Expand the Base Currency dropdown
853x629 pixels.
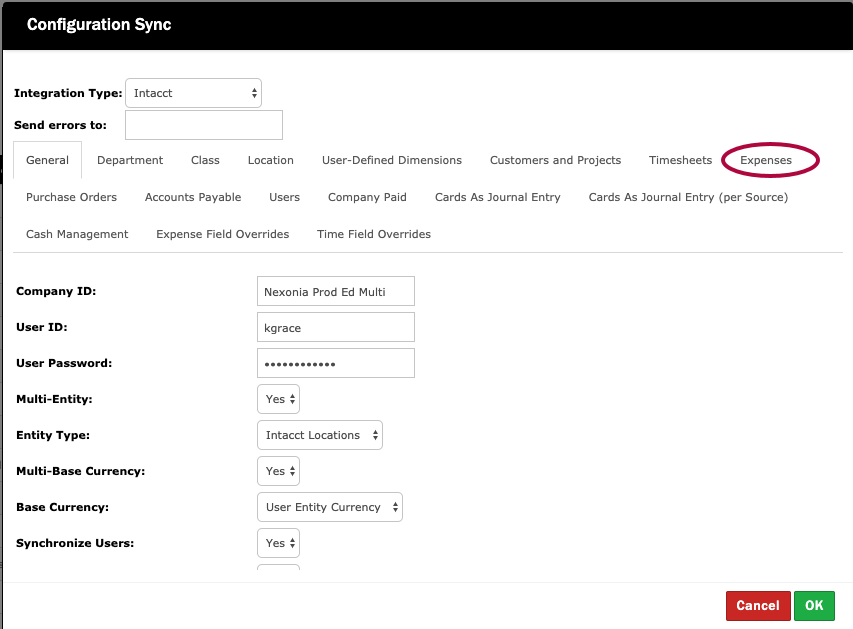[329, 507]
